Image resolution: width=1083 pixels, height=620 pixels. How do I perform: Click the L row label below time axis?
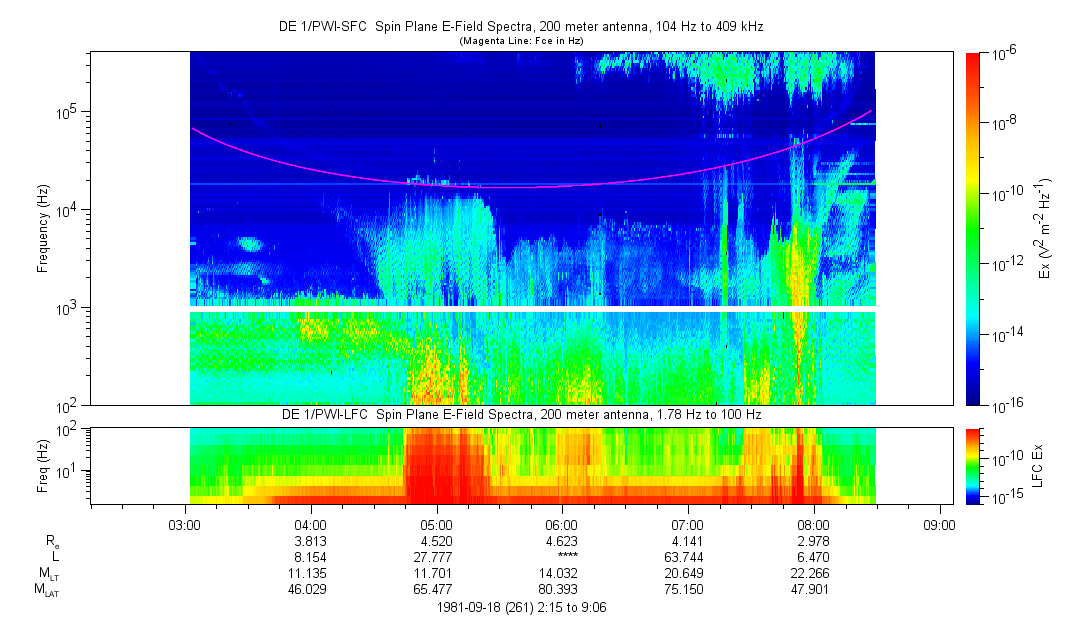click(55, 557)
